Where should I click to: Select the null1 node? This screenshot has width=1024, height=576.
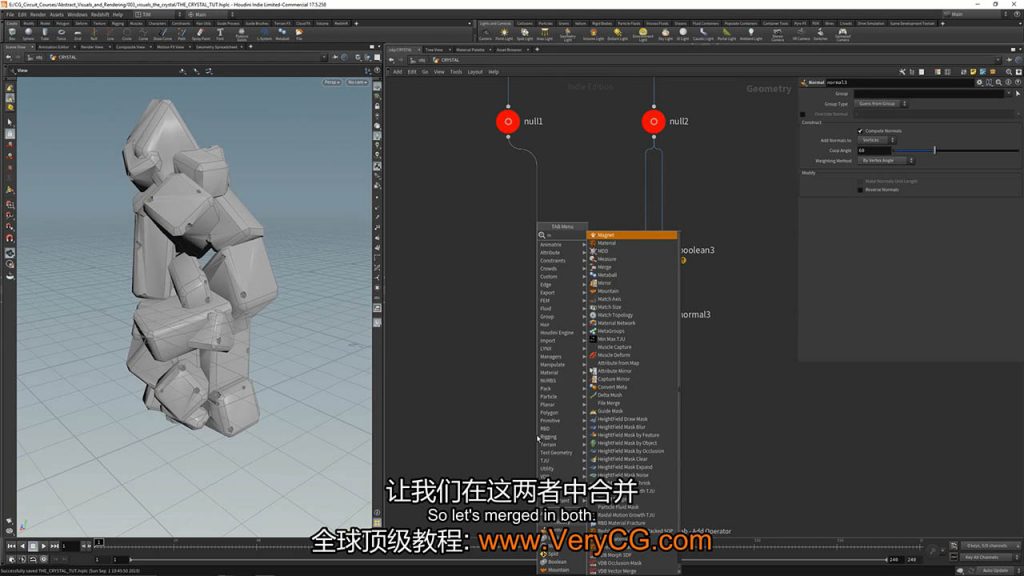pos(508,121)
